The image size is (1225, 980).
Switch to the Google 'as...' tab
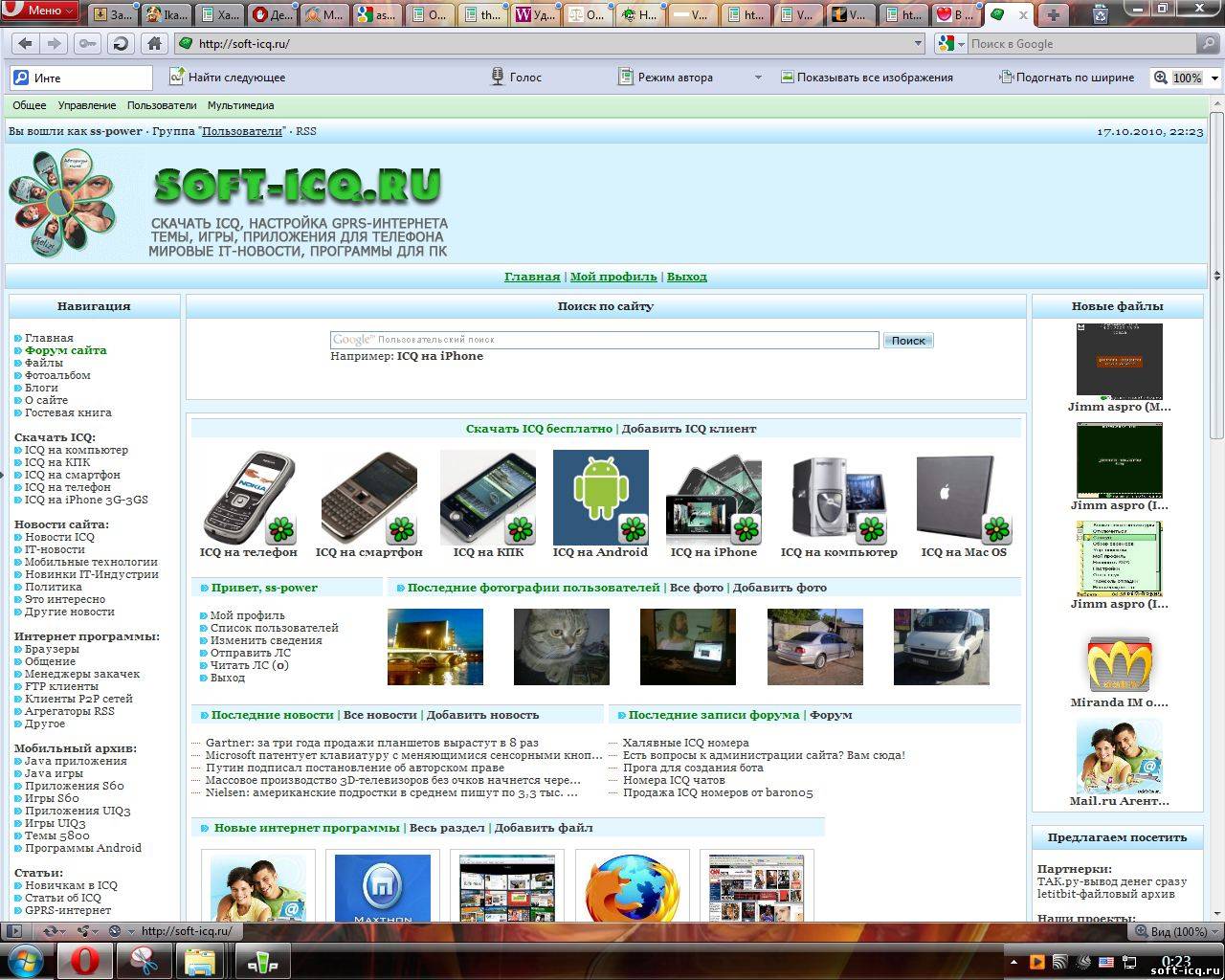point(375,14)
